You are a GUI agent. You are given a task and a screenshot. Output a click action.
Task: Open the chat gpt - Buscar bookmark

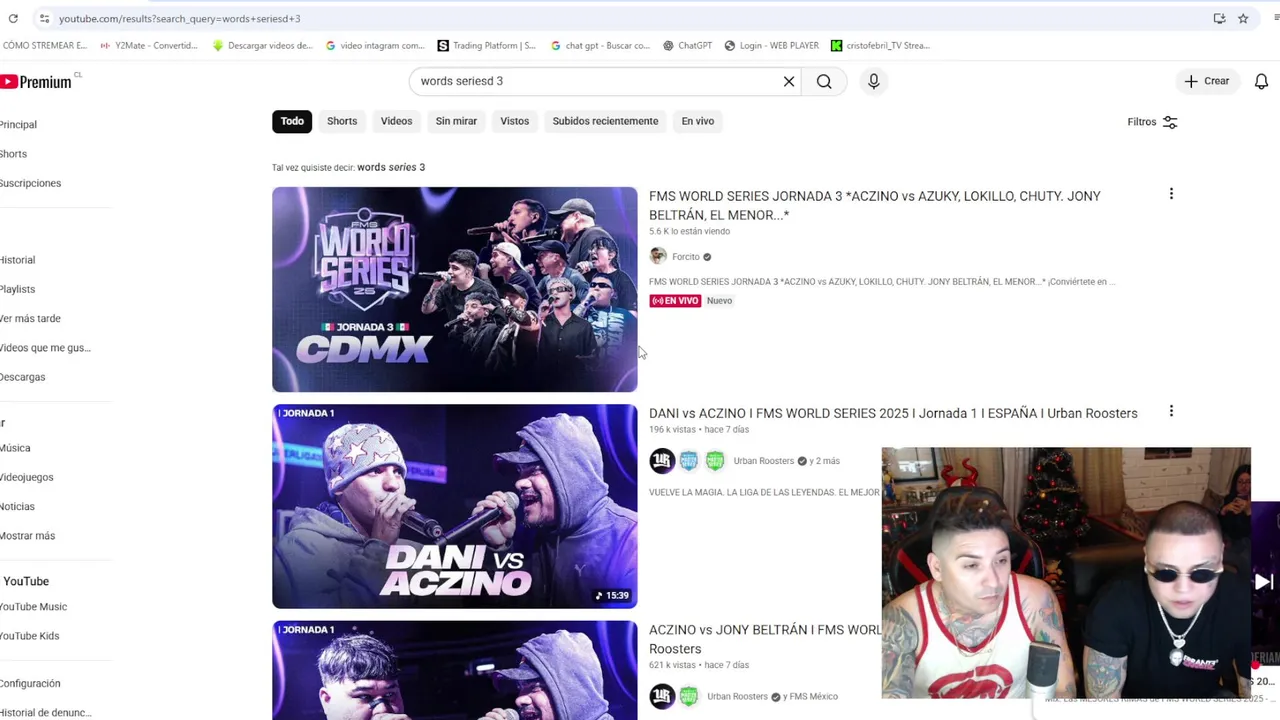tap(600, 46)
